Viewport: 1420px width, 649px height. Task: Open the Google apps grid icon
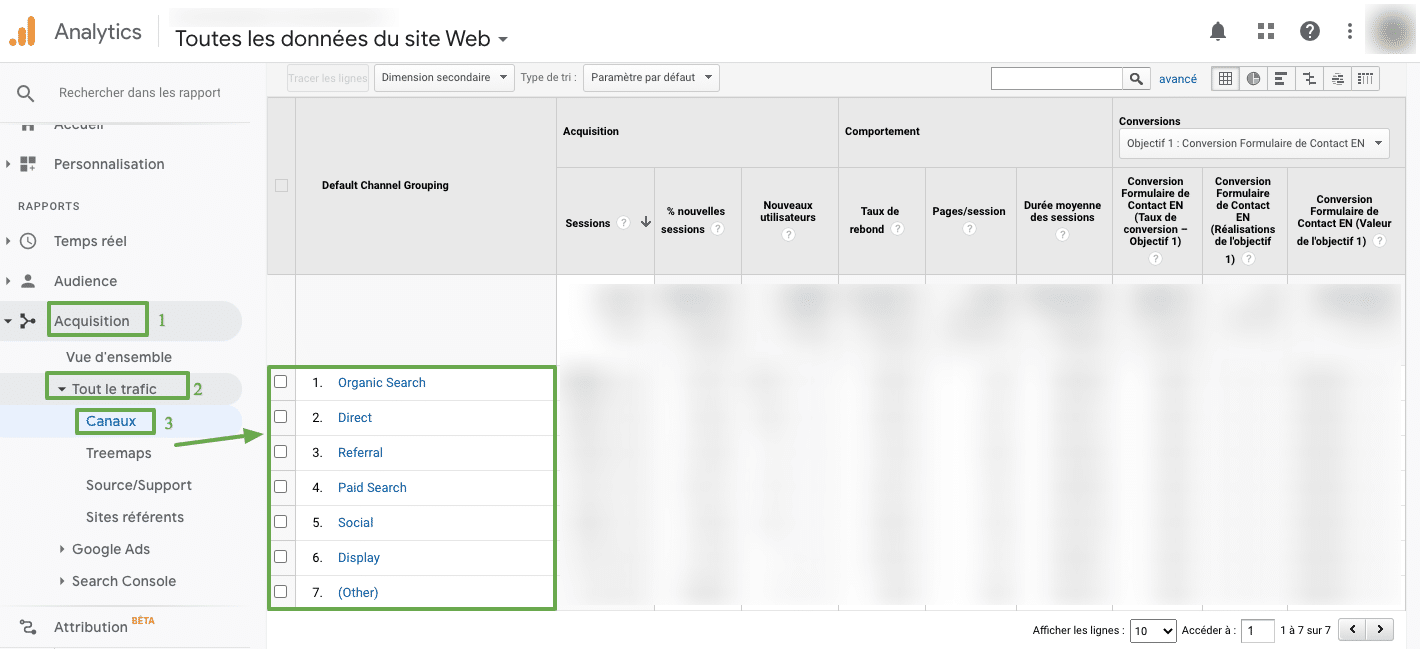coord(1266,32)
